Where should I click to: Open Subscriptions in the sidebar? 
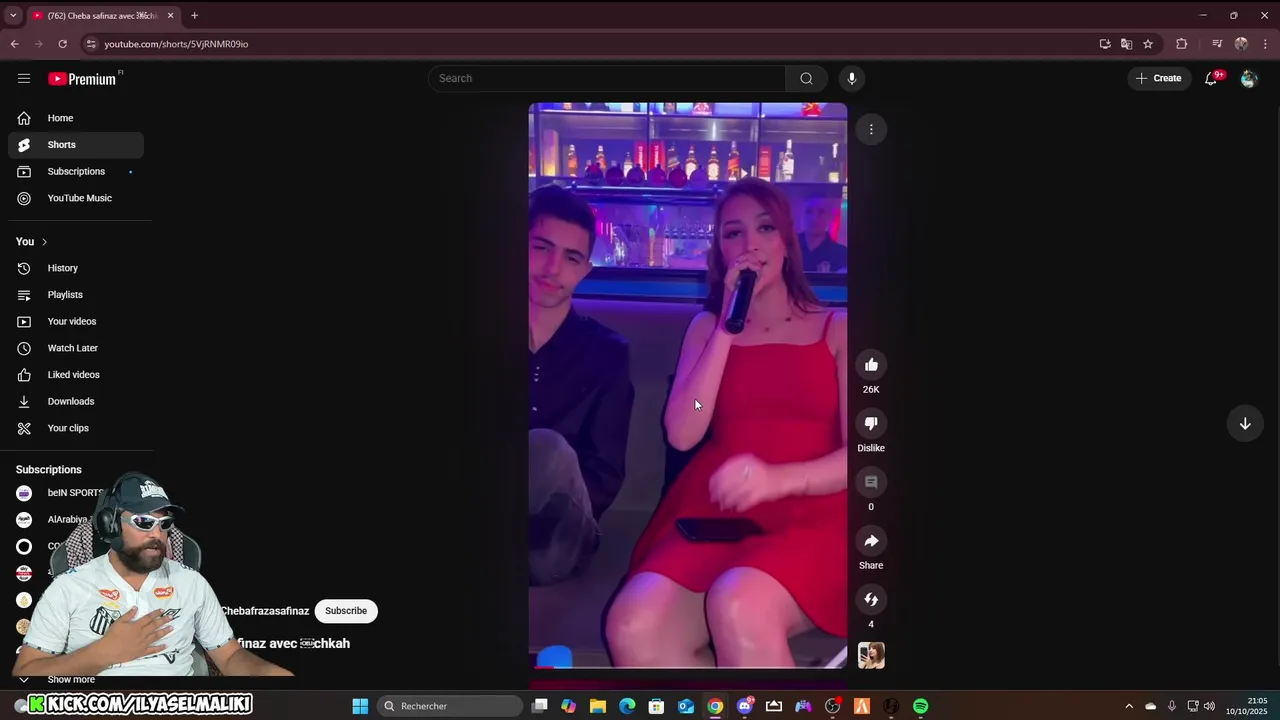pyautogui.click(x=76, y=171)
